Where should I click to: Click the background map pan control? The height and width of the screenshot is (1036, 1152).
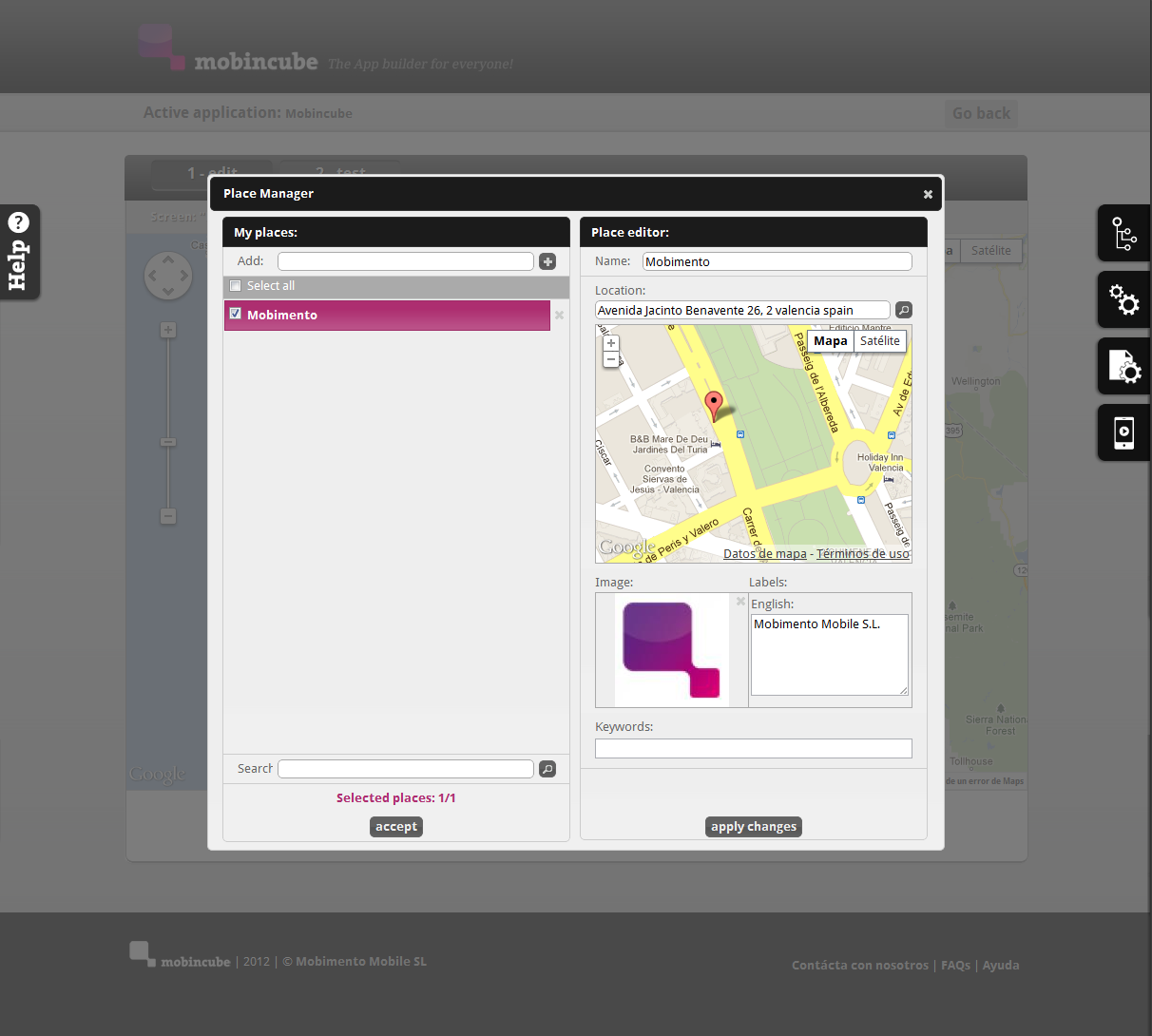point(168,276)
